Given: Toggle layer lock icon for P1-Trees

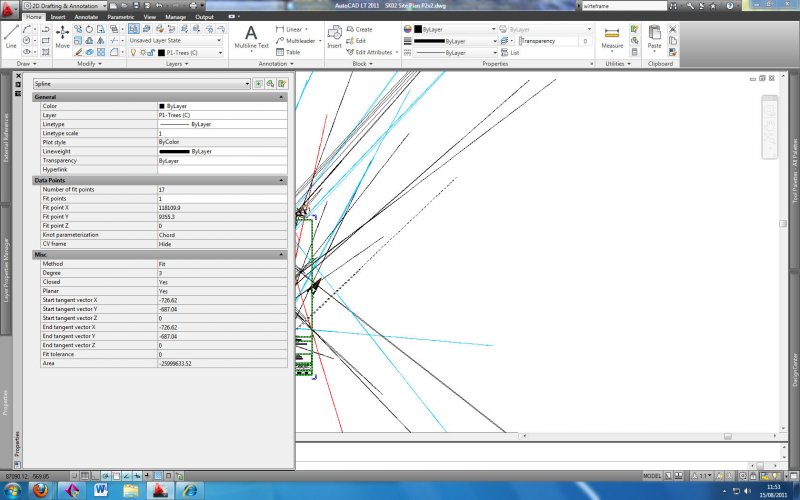Looking at the screenshot, I should [152, 53].
